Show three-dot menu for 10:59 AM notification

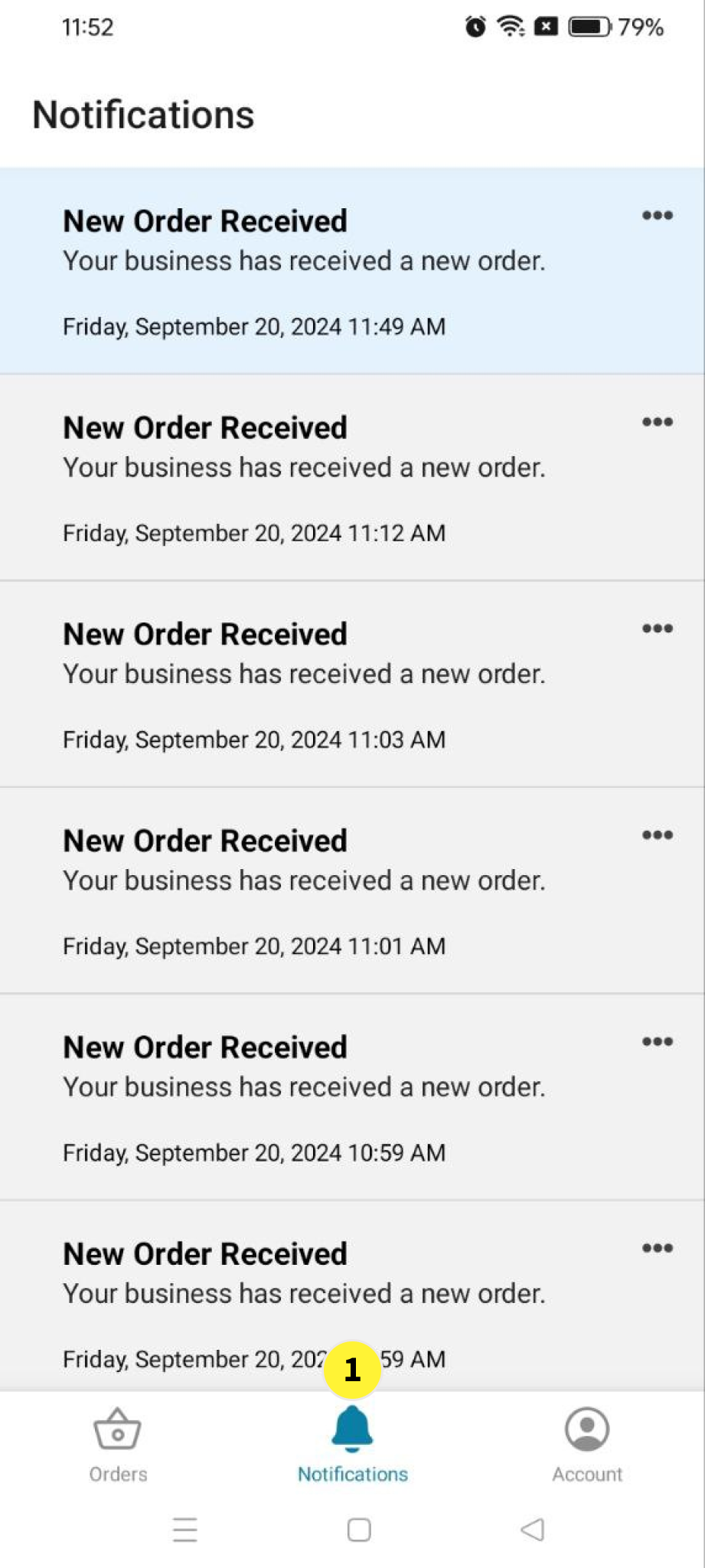pyautogui.click(x=657, y=1041)
